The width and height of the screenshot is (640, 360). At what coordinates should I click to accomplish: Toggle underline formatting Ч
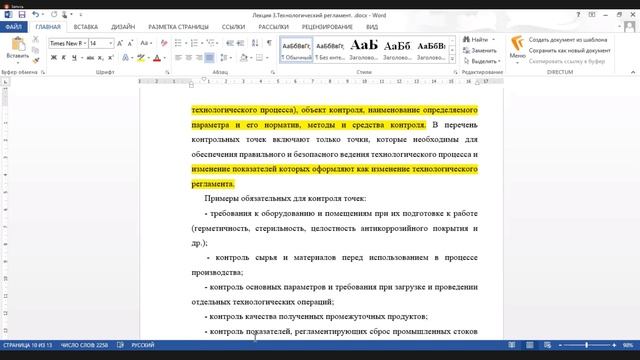click(74, 58)
